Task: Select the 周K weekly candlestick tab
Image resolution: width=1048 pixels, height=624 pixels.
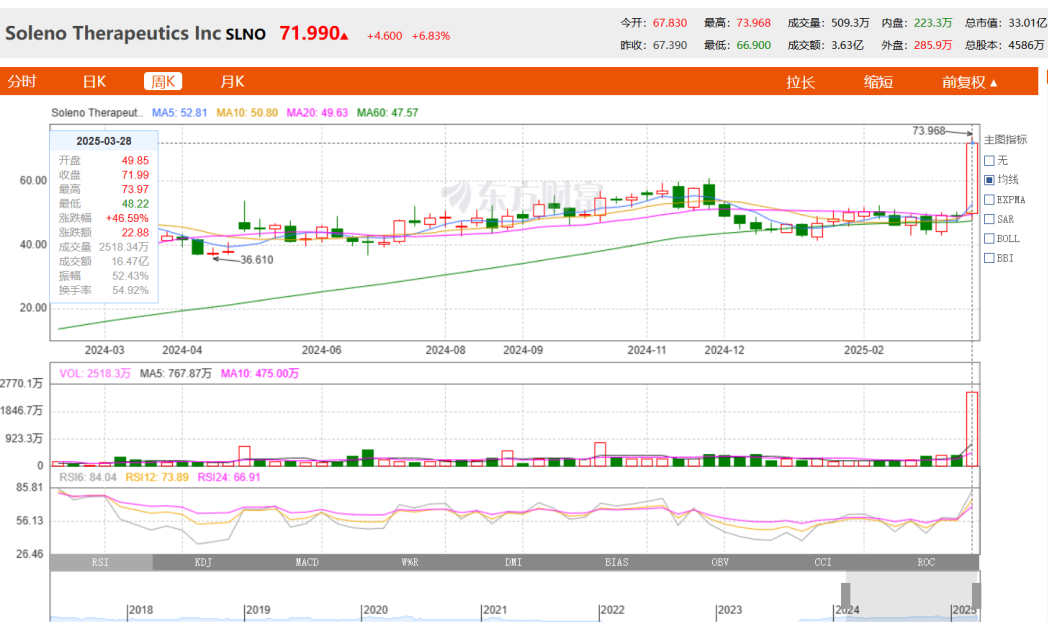Action: (163, 82)
